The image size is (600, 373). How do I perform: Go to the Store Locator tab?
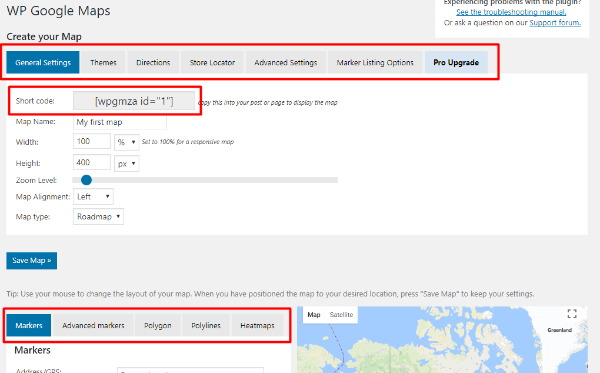212,62
